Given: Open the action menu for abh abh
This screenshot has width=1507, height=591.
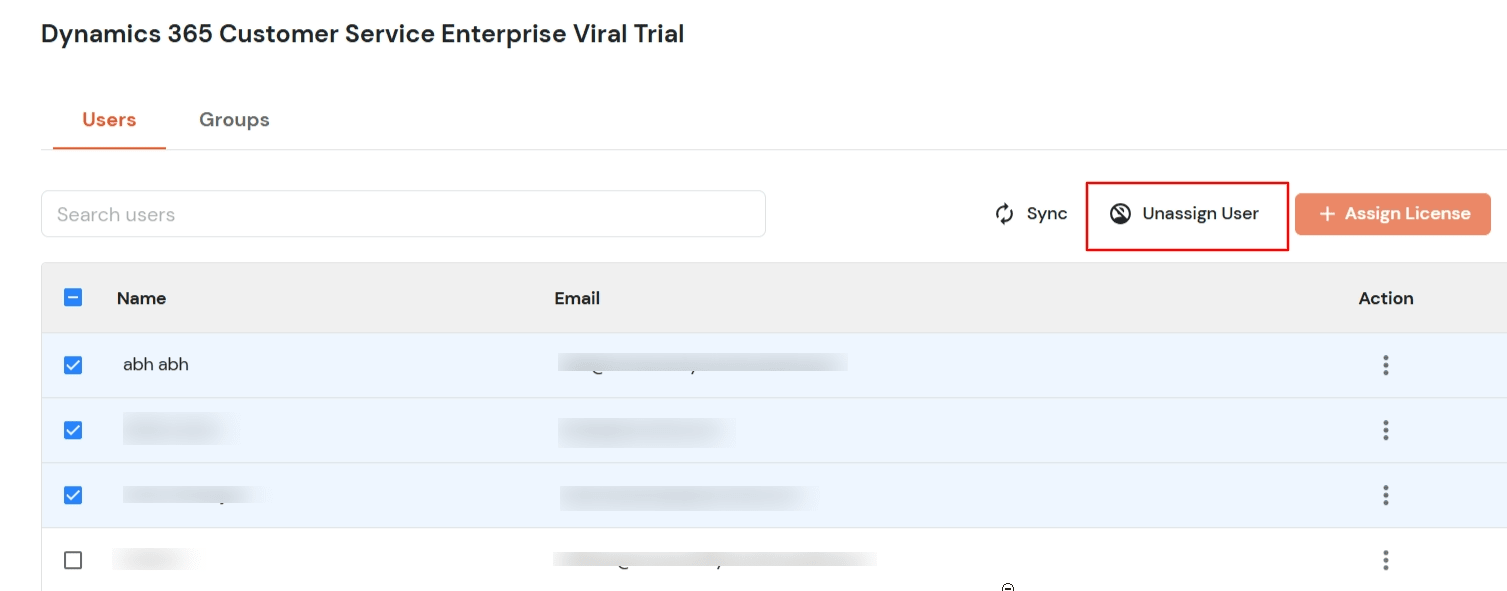Looking at the screenshot, I should tap(1386, 365).
